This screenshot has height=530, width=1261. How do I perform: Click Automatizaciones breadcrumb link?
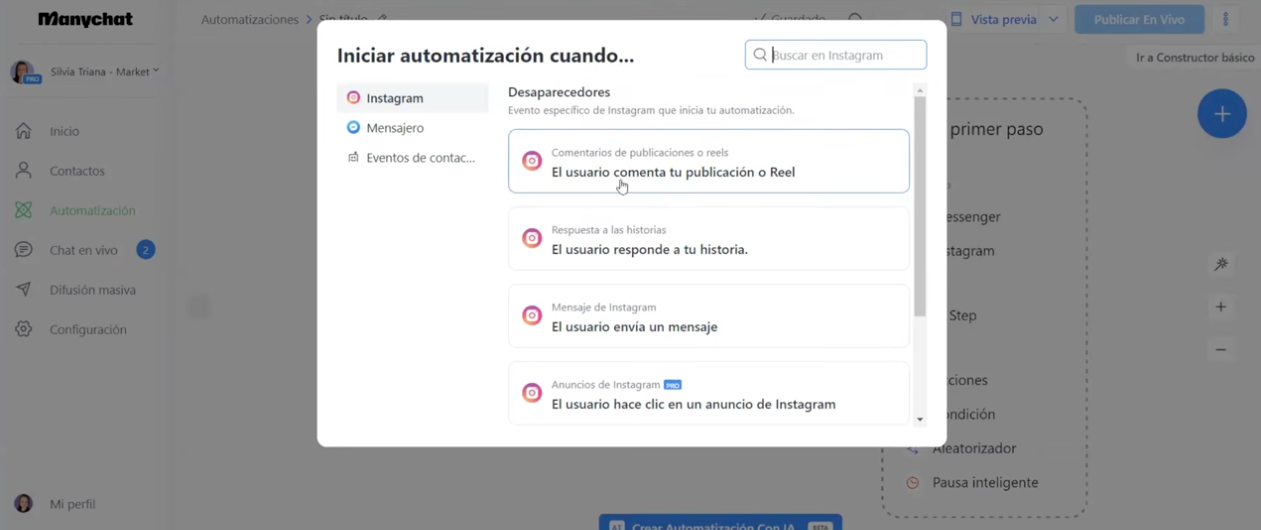click(250, 19)
